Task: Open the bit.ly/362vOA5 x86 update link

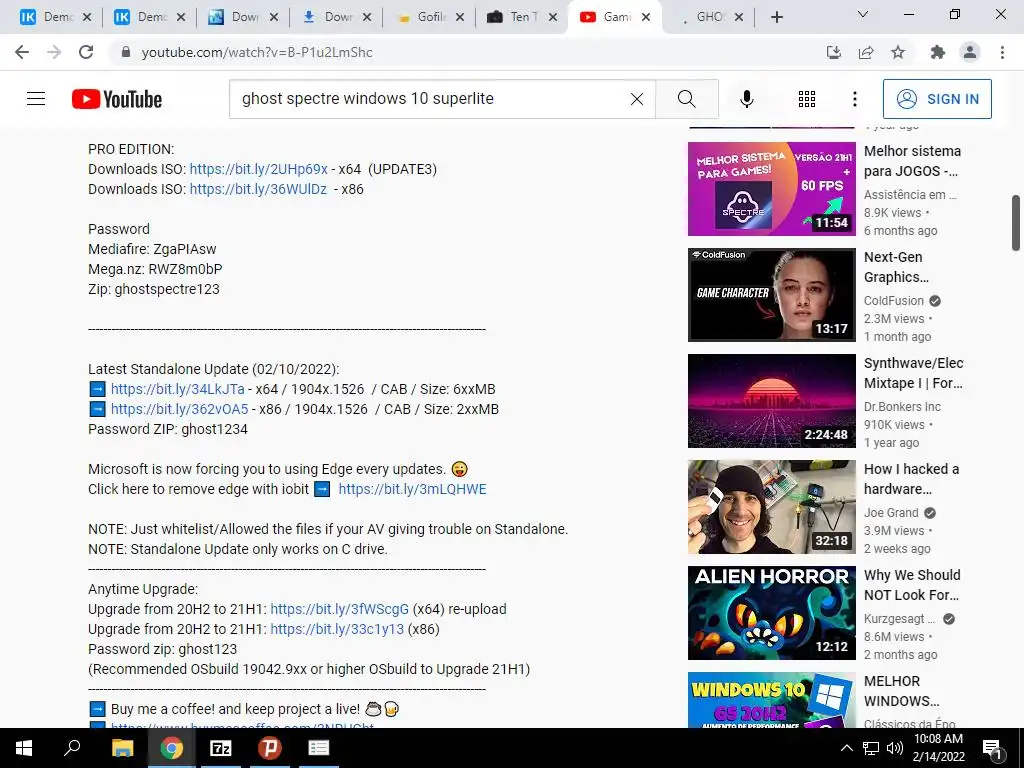Action: coord(180,409)
